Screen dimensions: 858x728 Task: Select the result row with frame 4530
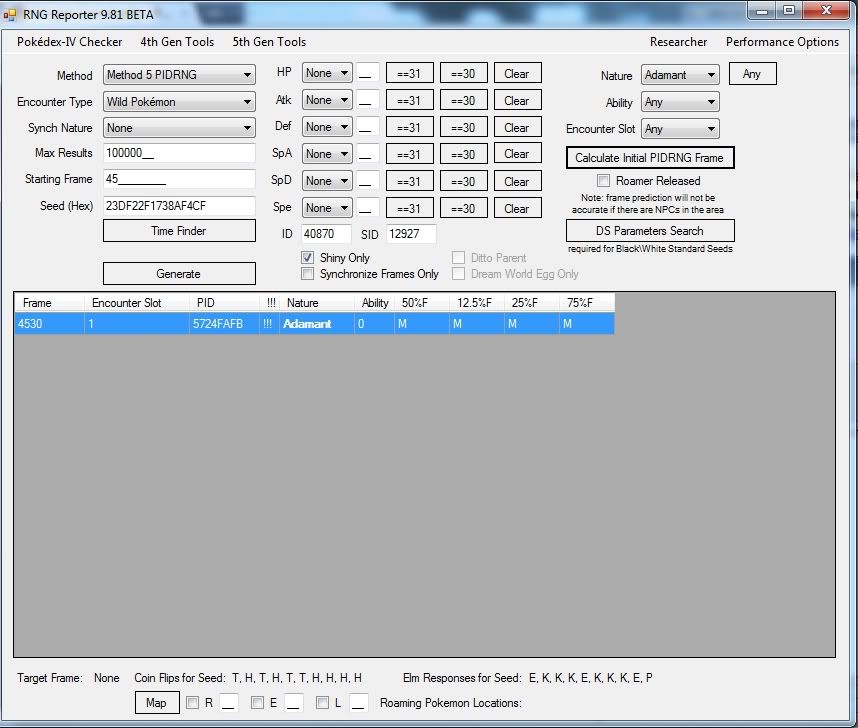coord(315,323)
